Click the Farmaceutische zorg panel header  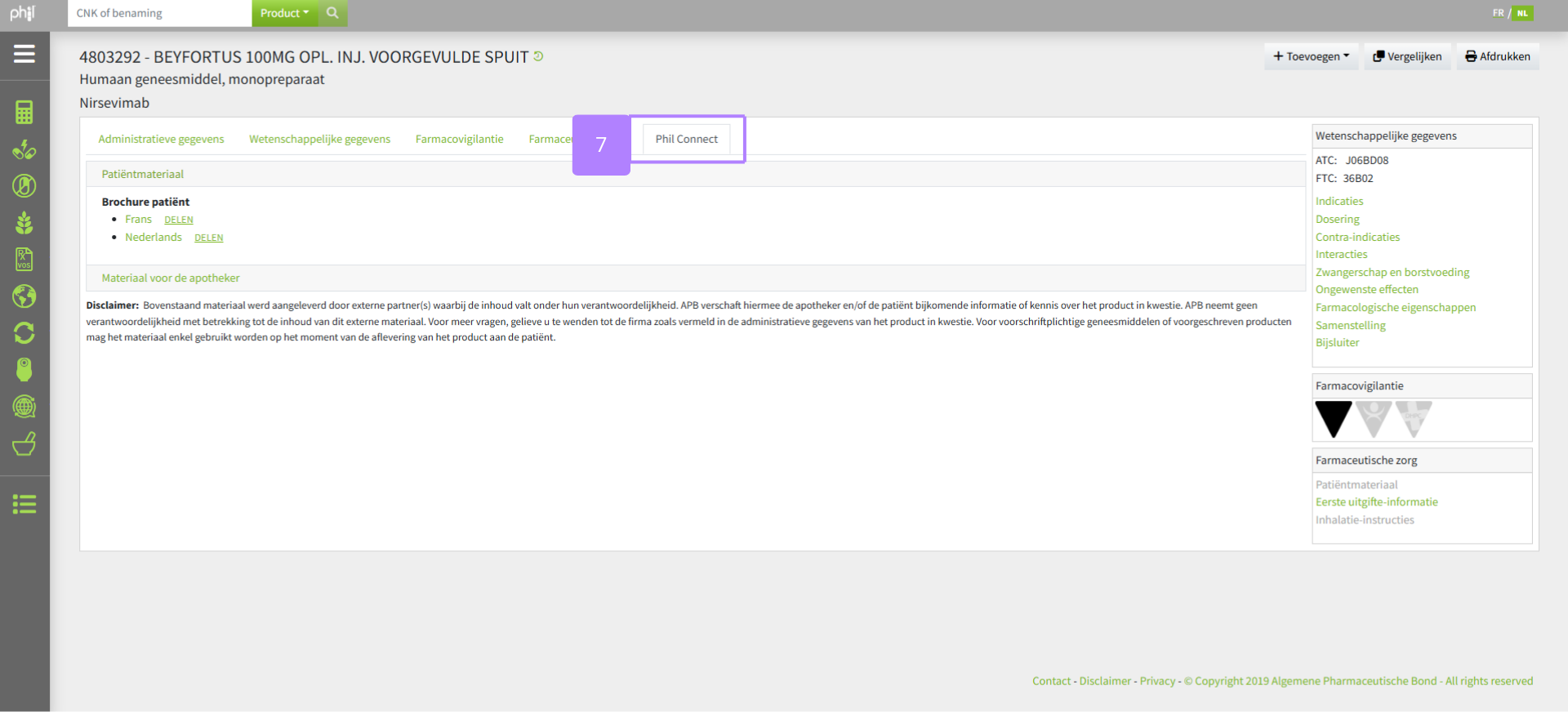(1422, 461)
